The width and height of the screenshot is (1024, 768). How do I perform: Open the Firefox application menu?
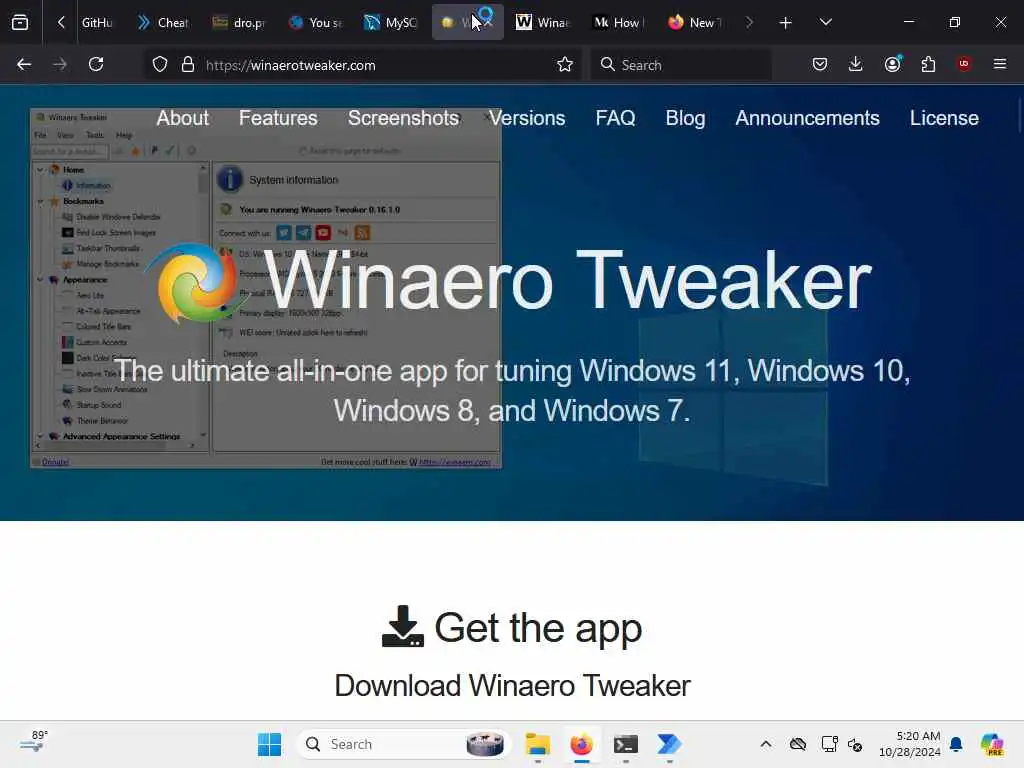(x=1000, y=64)
